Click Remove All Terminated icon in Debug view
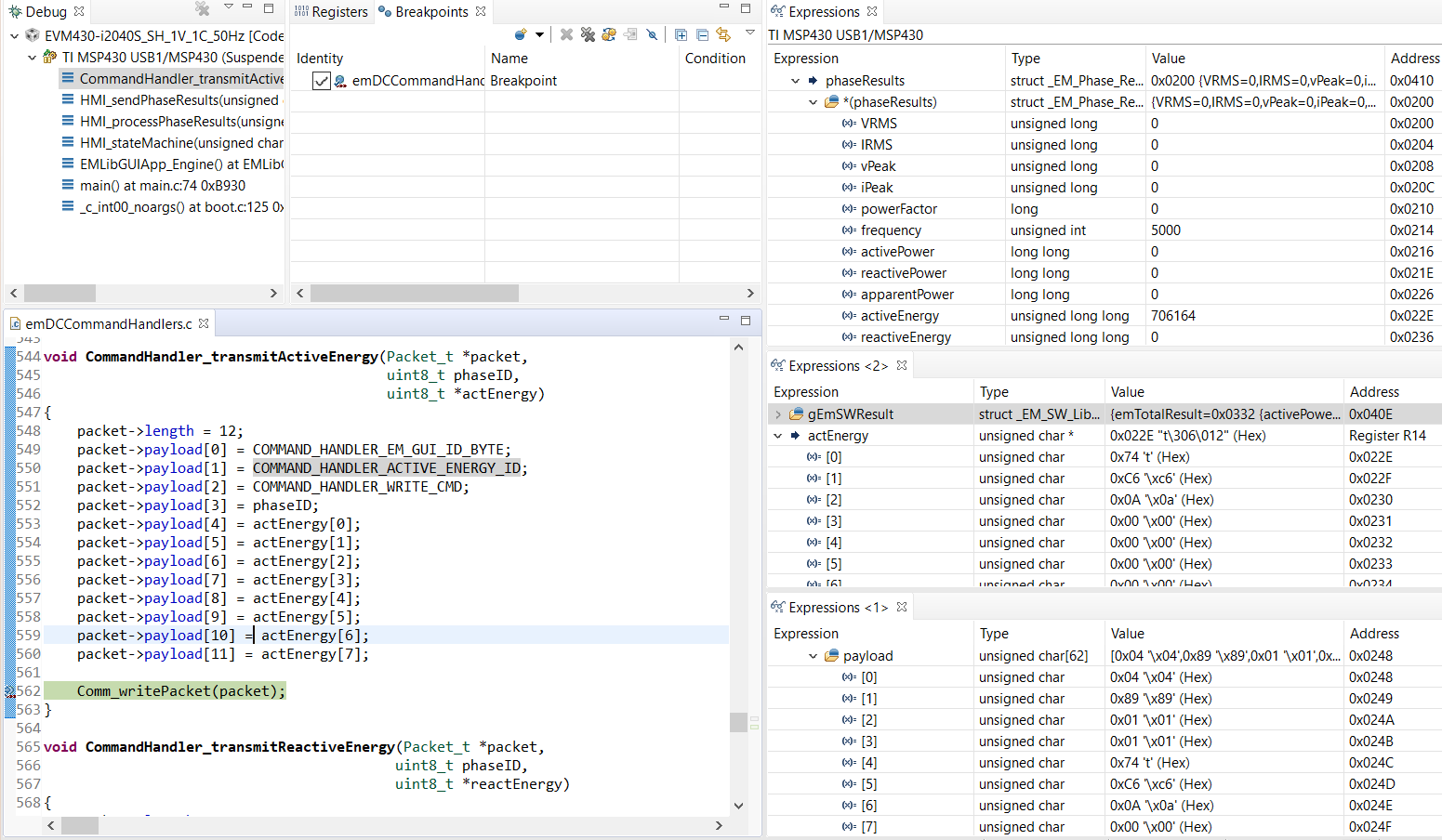 pos(202,8)
